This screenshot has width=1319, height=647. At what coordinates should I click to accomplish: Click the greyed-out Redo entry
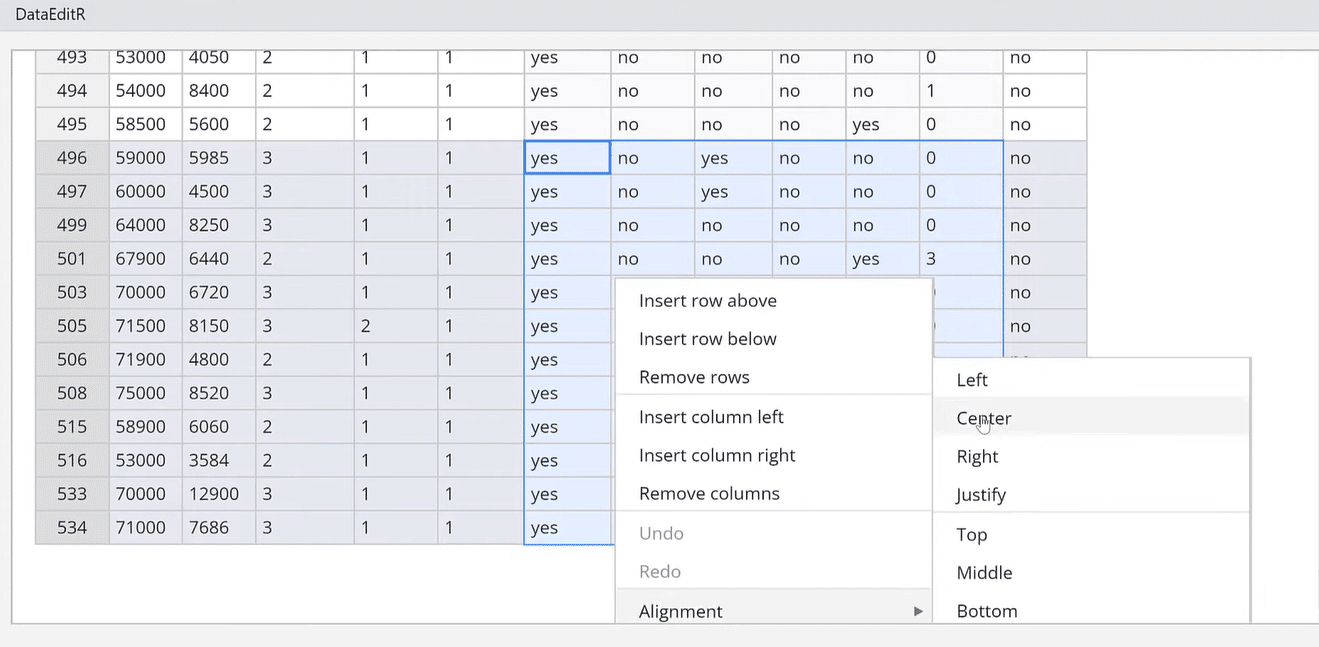773,571
